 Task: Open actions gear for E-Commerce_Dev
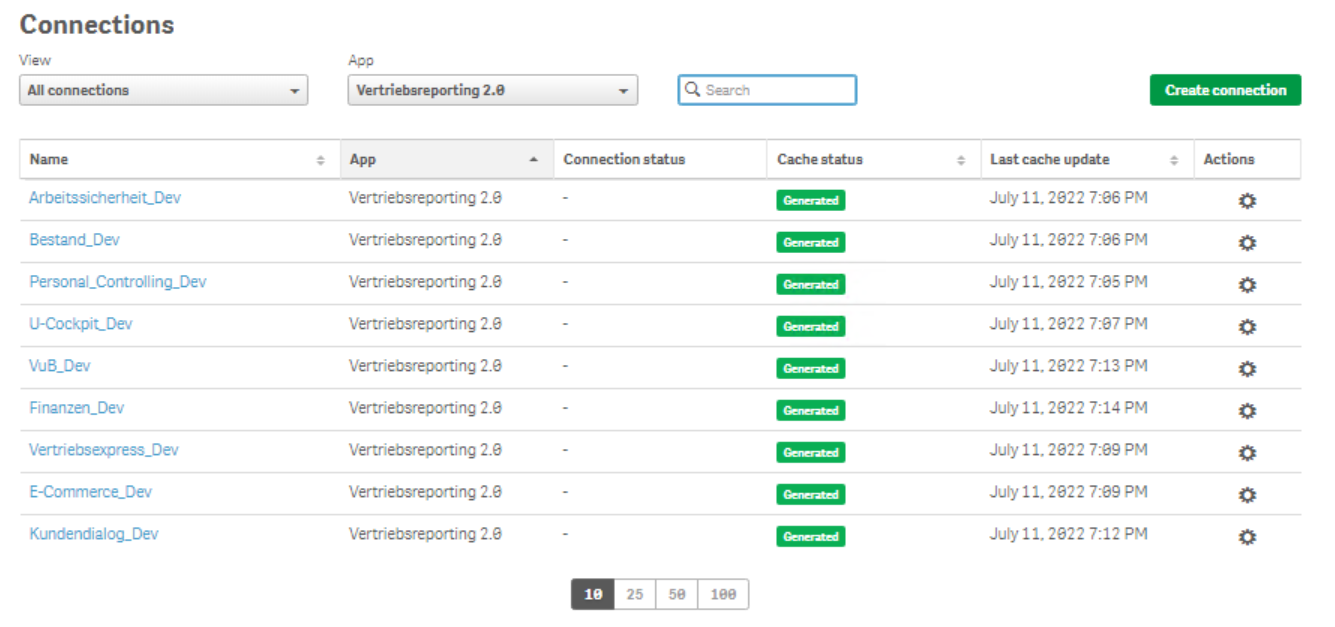(1247, 495)
